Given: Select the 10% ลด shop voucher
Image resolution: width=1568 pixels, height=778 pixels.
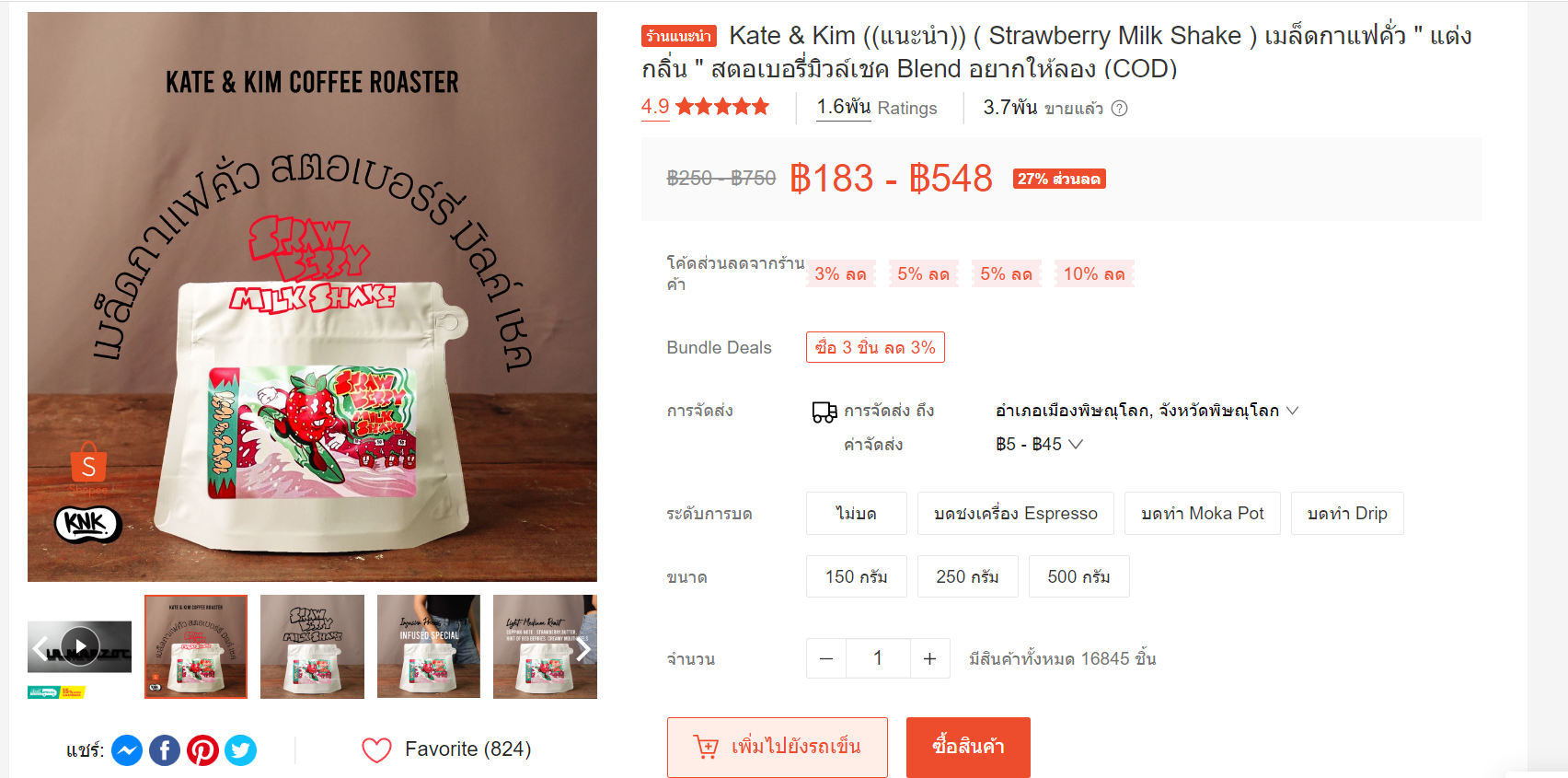Looking at the screenshot, I should pos(1094,273).
